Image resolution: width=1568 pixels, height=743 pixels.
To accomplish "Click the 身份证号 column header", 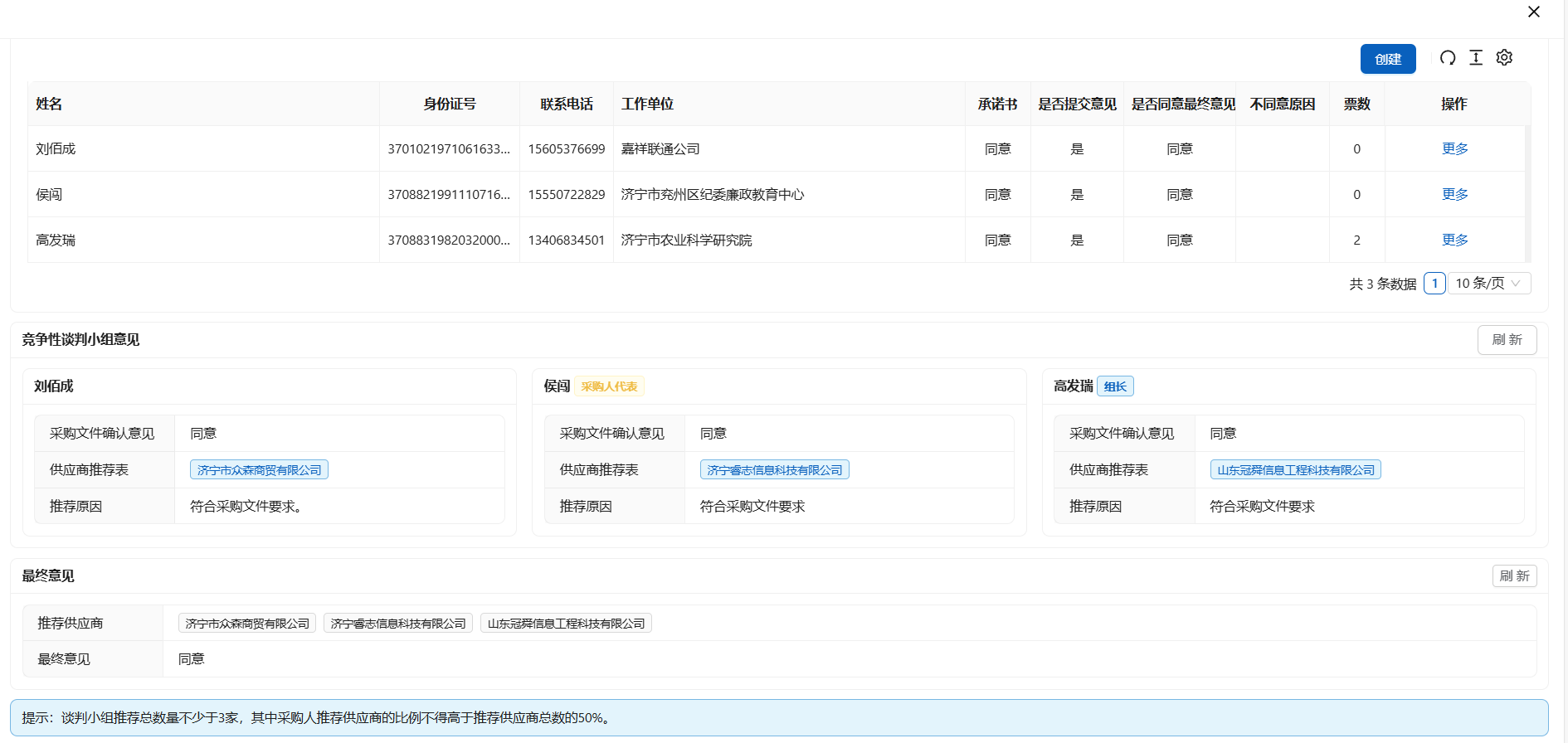I will (450, 104).
